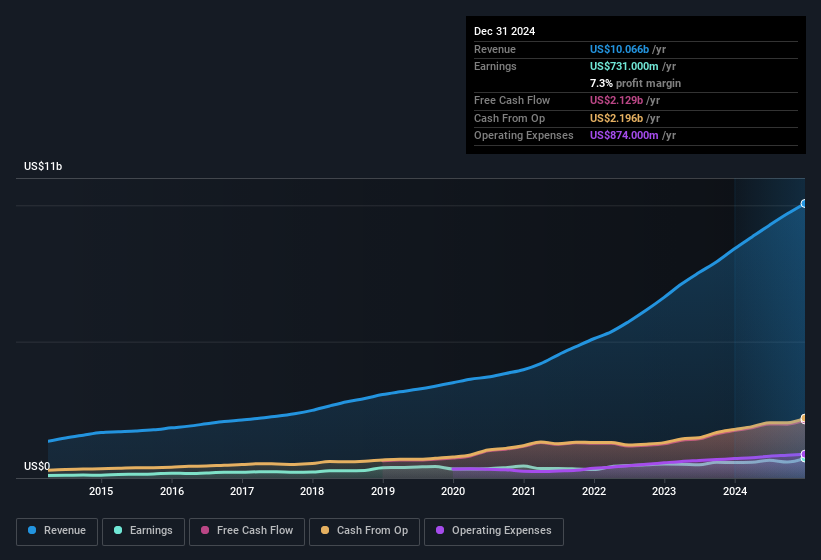Screen dimensions: 821x560
Task: Click the 7.3% profit margin text
Action: [x=635, y=83]
